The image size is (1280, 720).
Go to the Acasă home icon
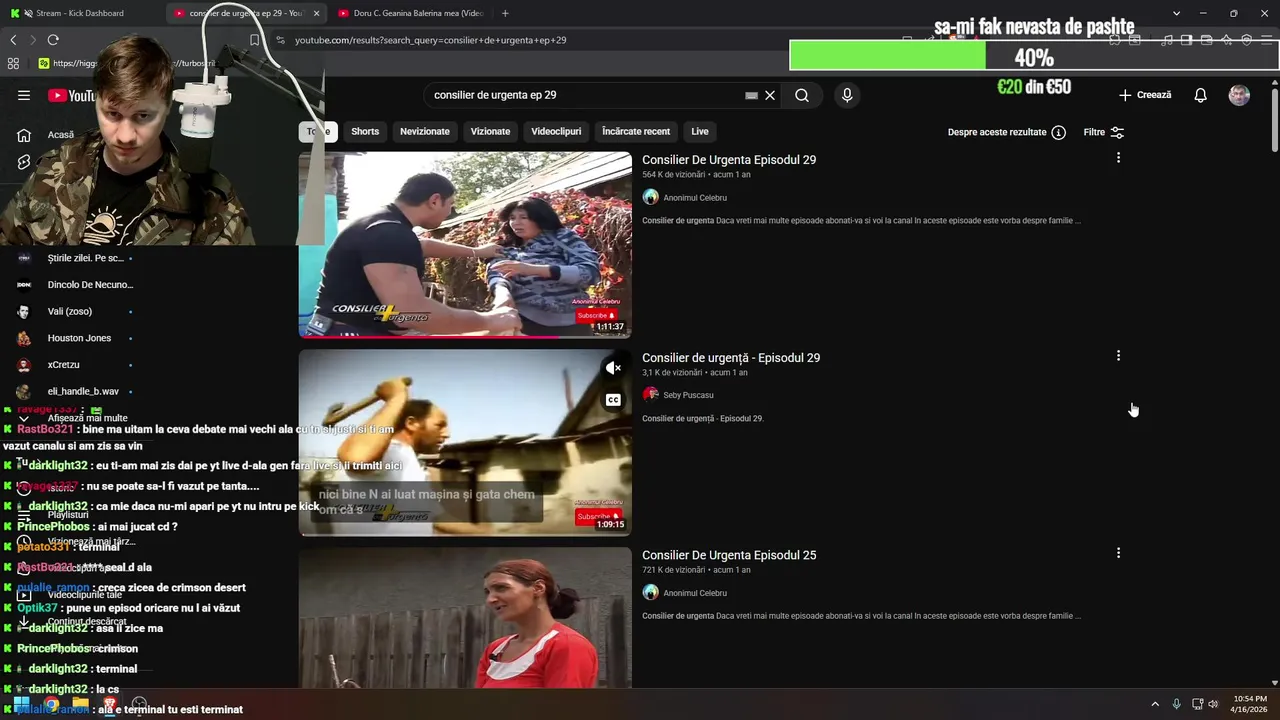24,135
